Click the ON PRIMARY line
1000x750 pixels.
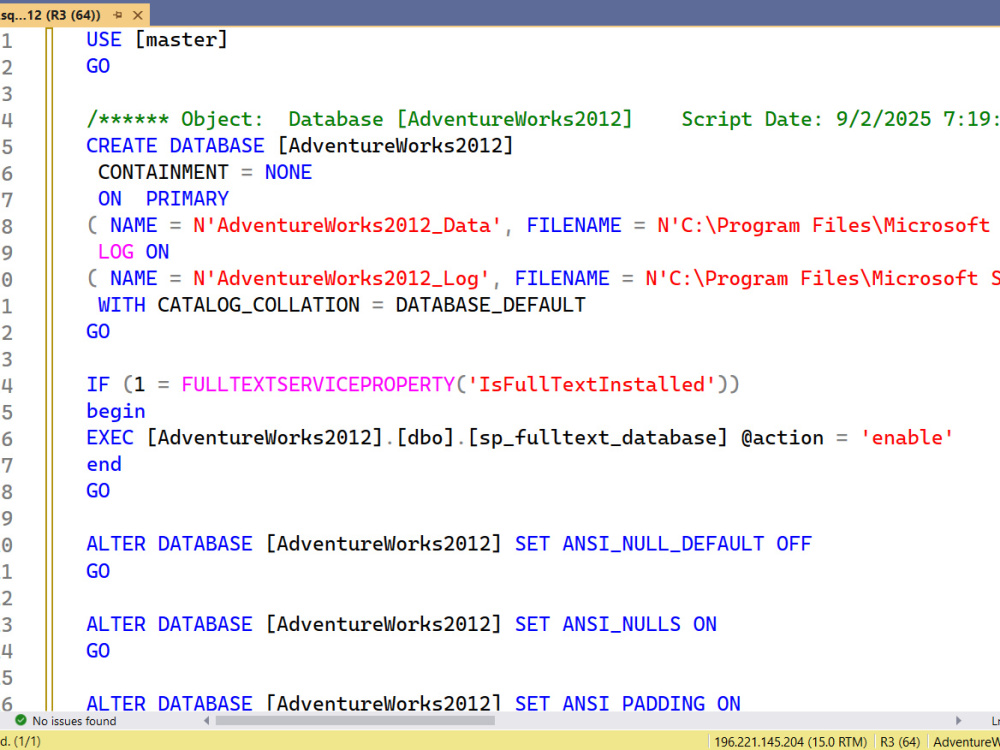pyautogui.click(x=163, y=199)
